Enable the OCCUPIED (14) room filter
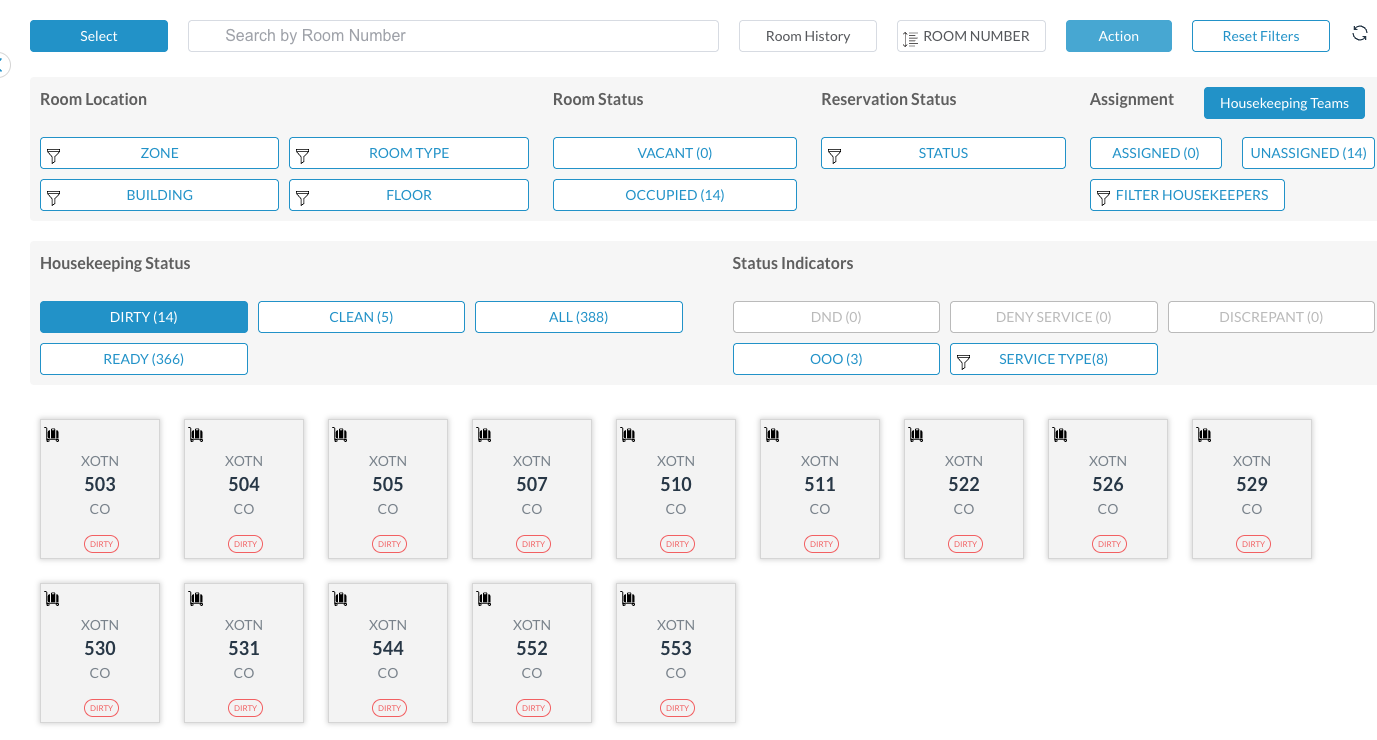Screen dimensions: 1377x740 pos(674,195)
